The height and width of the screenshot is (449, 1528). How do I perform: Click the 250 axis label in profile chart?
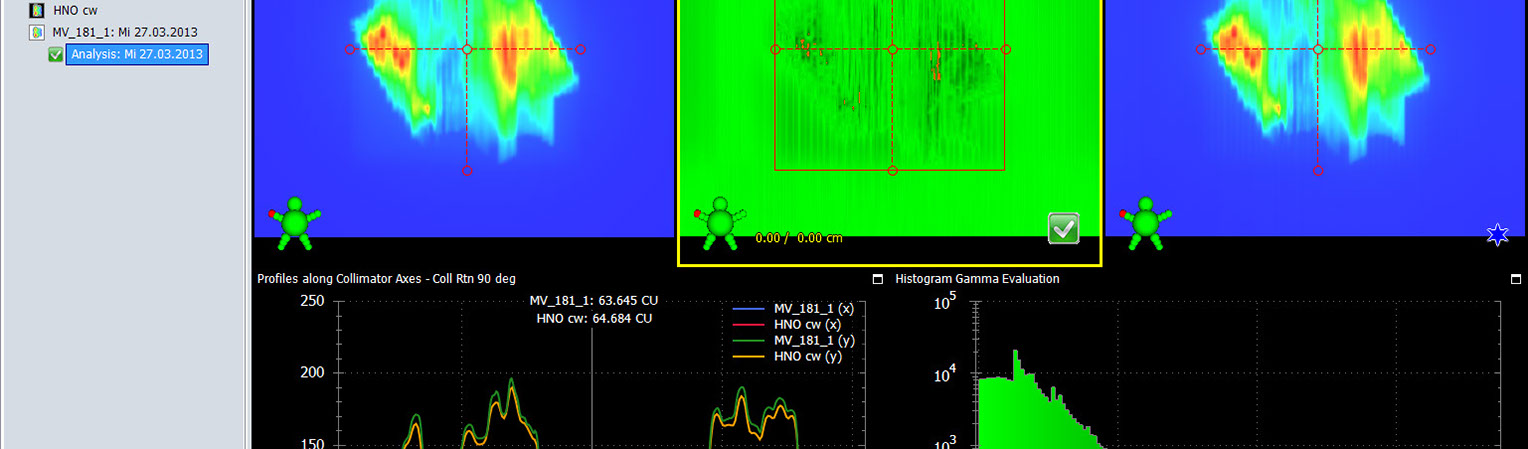[314, 301]
